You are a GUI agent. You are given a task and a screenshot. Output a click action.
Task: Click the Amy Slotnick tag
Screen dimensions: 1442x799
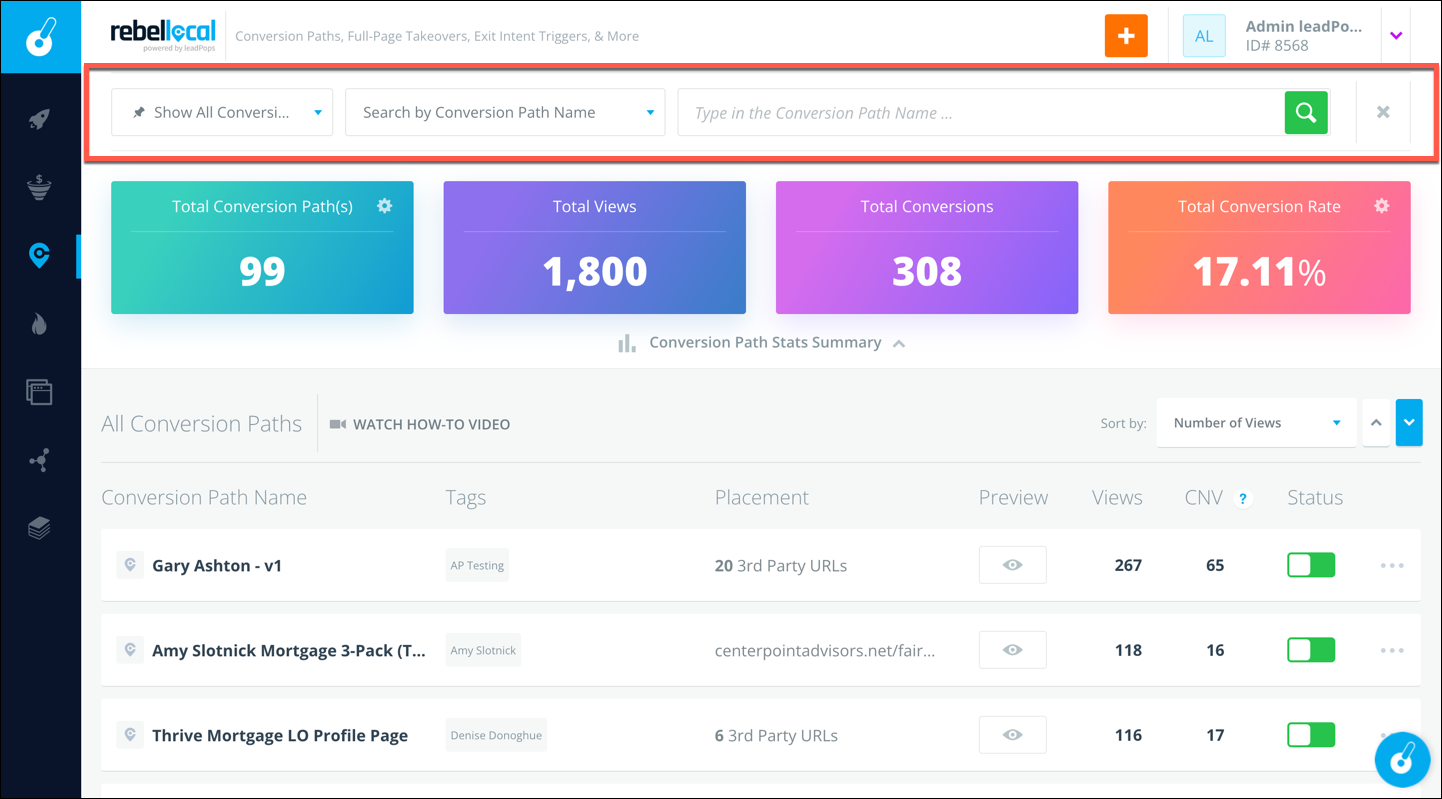[483, 650]
